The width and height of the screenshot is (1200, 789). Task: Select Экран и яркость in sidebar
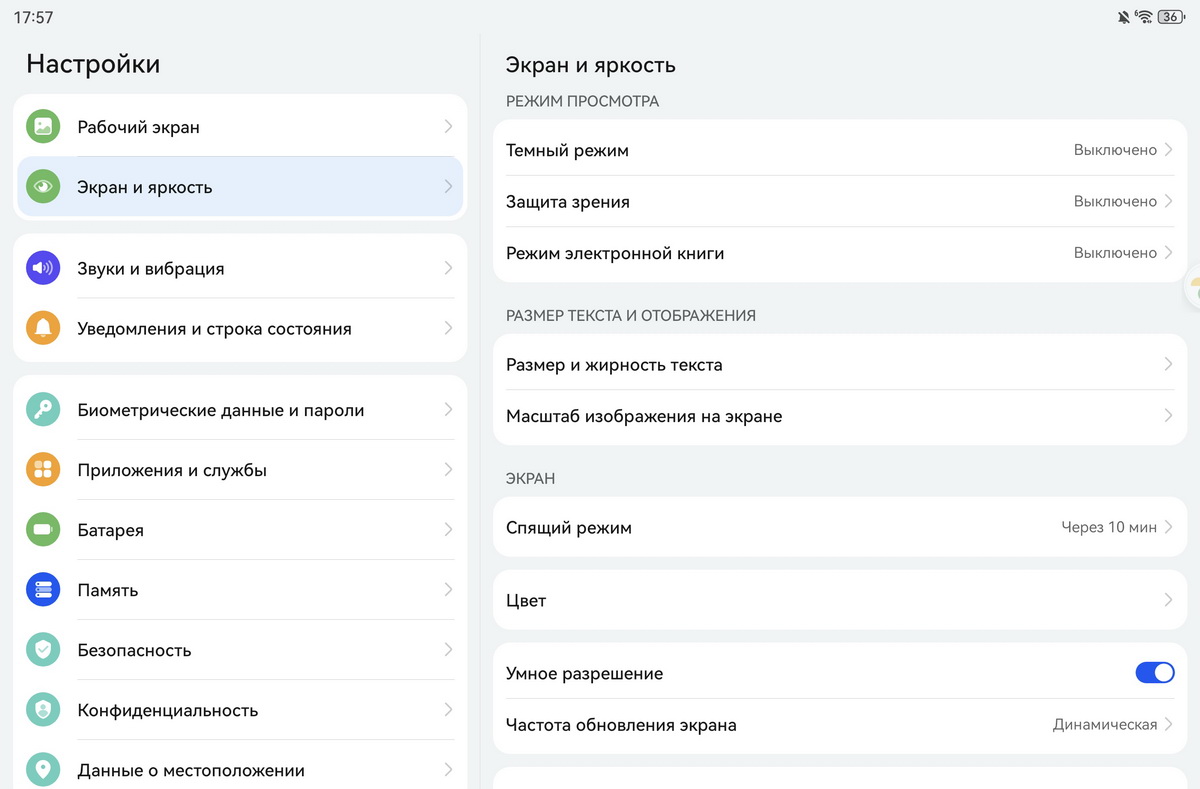tap(240, 187)
